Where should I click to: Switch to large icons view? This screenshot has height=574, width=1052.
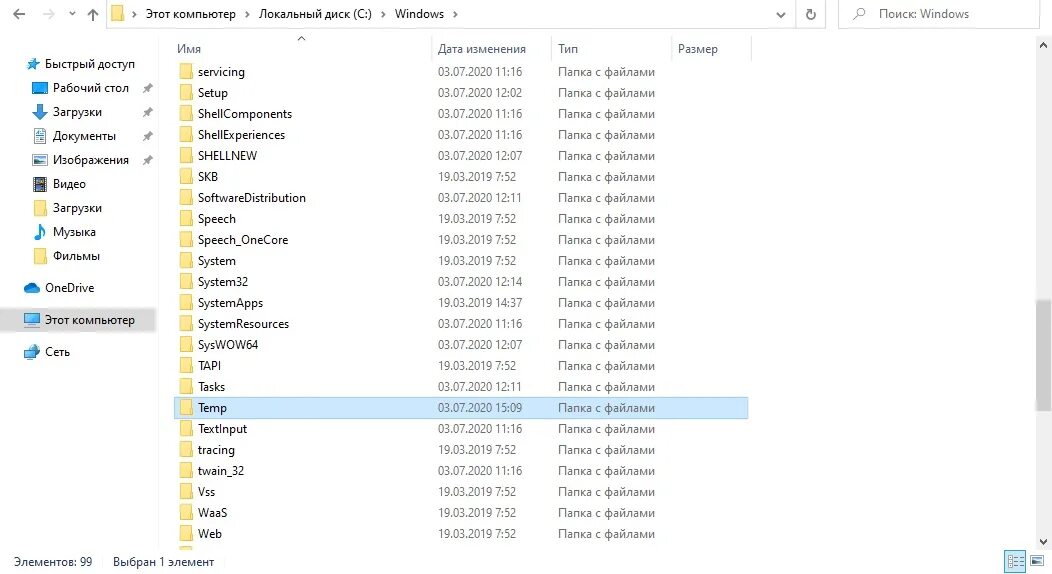(x=1037, y=561)
